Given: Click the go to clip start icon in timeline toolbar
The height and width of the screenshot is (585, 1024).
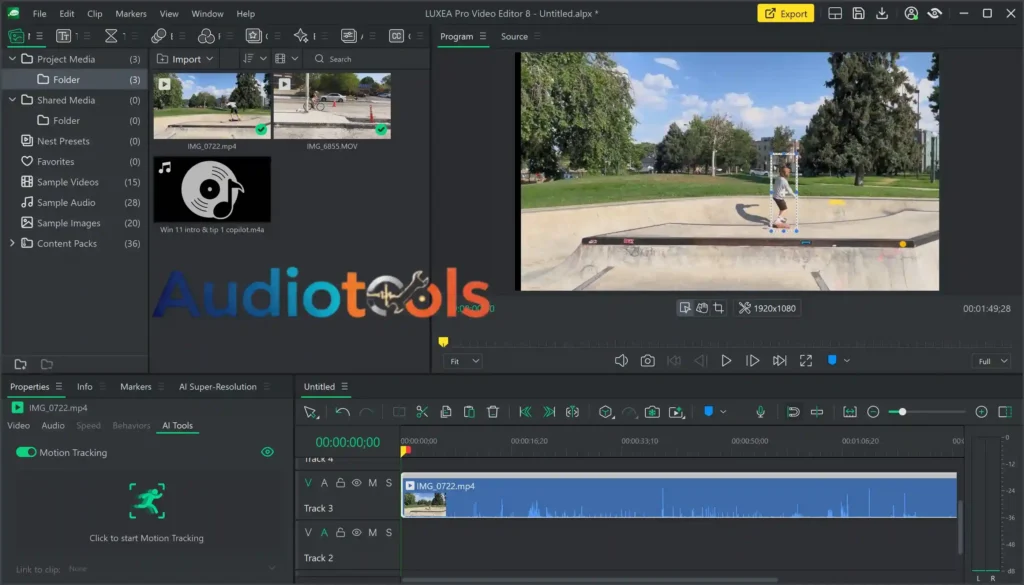Looking at the screenshot, I should coord(525,412).
